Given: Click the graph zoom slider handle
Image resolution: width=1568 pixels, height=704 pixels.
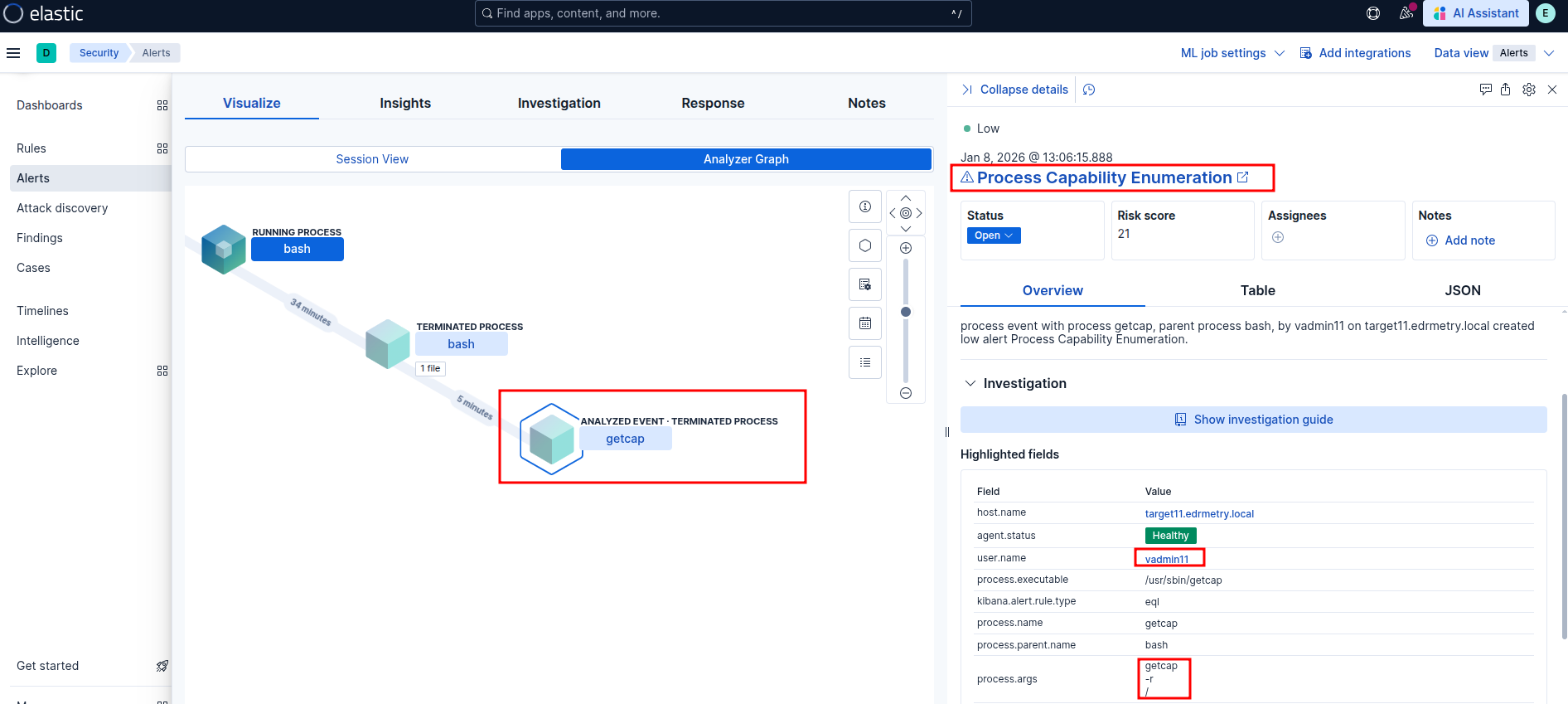Looking at the screenshot, I should point(906,312).
